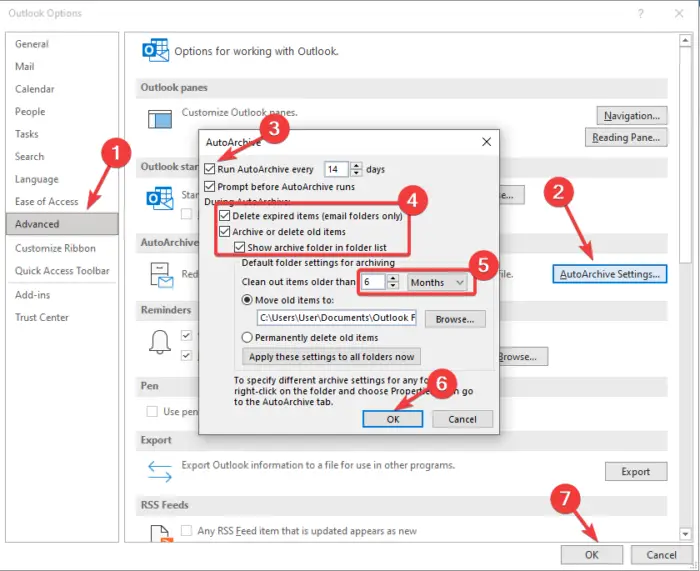Select Move old items to radio button
This screenshot has width=700, height=571.
(247, 300)
